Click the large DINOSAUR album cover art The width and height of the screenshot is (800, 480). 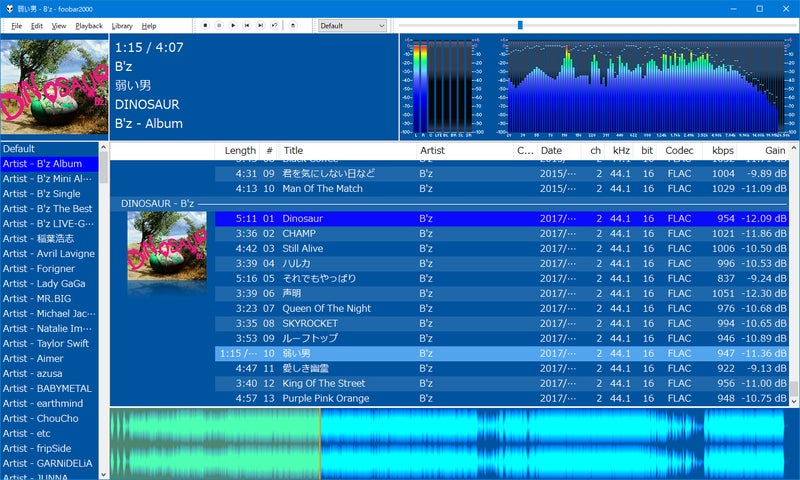(54, 86)
